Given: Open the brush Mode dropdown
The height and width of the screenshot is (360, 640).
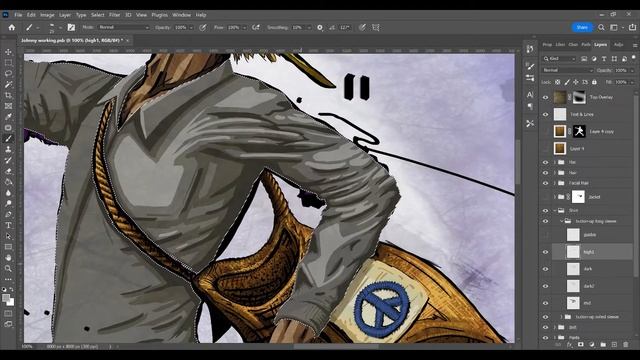Looking at the screenshot, I should (x=124, y=27).
